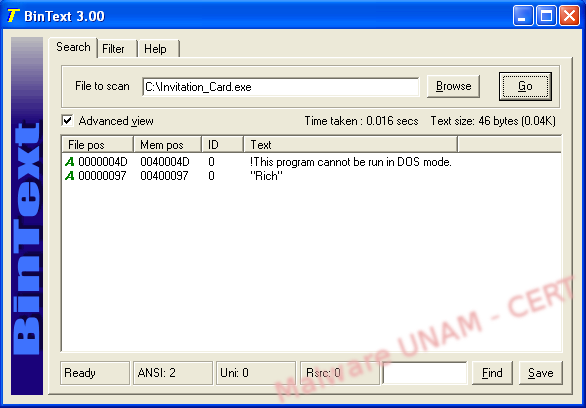Viewport: 586px width, 408px height.
Task: Click the green ANSI icon on row 00000097
Action: [x=70, y=176]
